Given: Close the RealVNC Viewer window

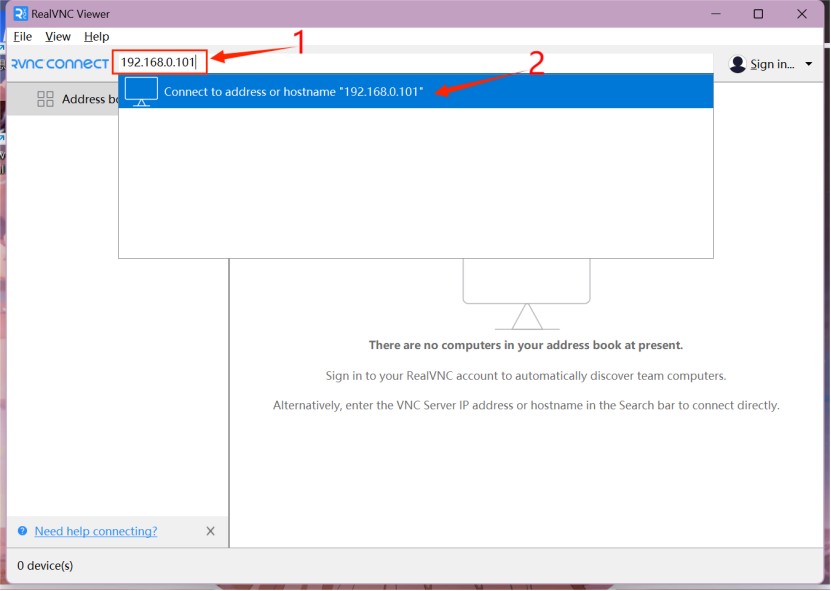Looking at the screenshot, I should pyautogui.click(x=802, y=14).
